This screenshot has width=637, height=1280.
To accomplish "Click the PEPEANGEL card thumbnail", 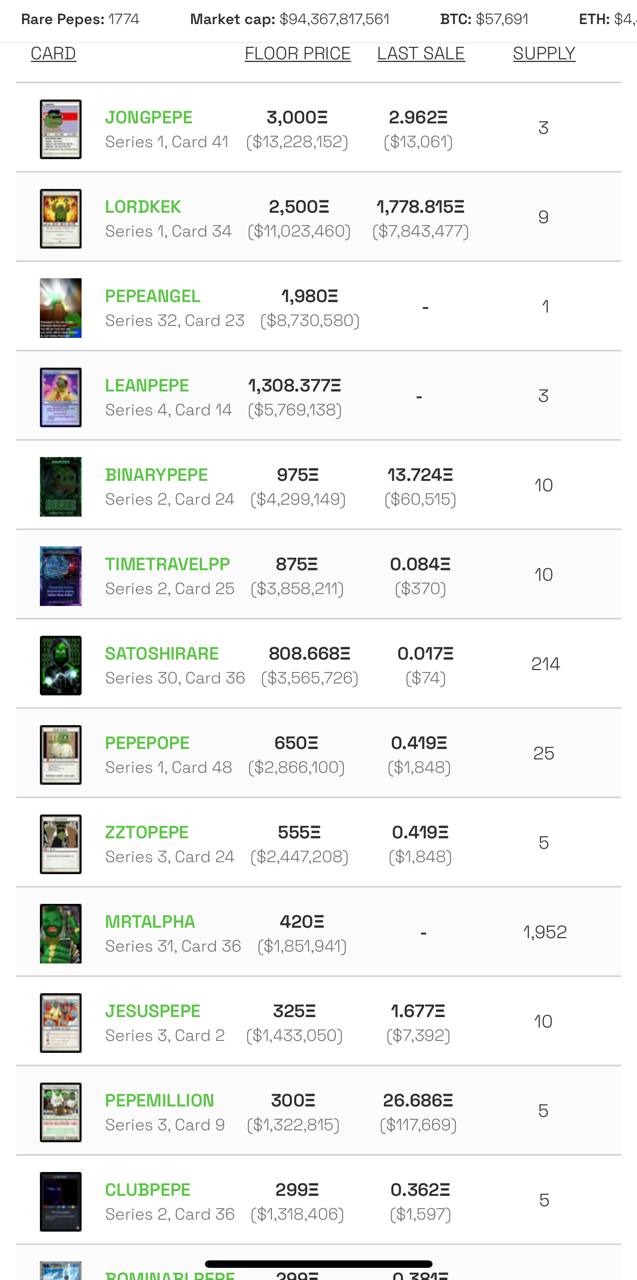I will [60, 308].
